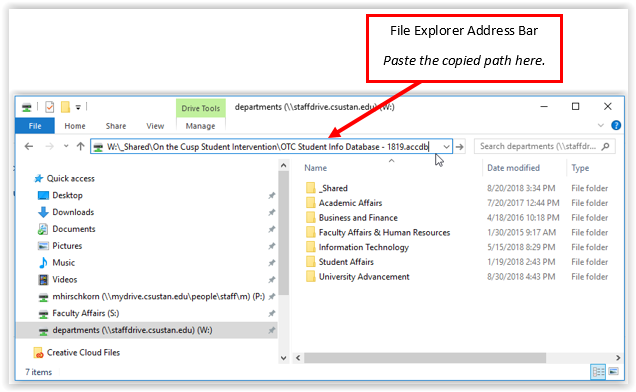636x392 pixels.
Task: Click the pin icon next to Documents
Action: (272, 229)
